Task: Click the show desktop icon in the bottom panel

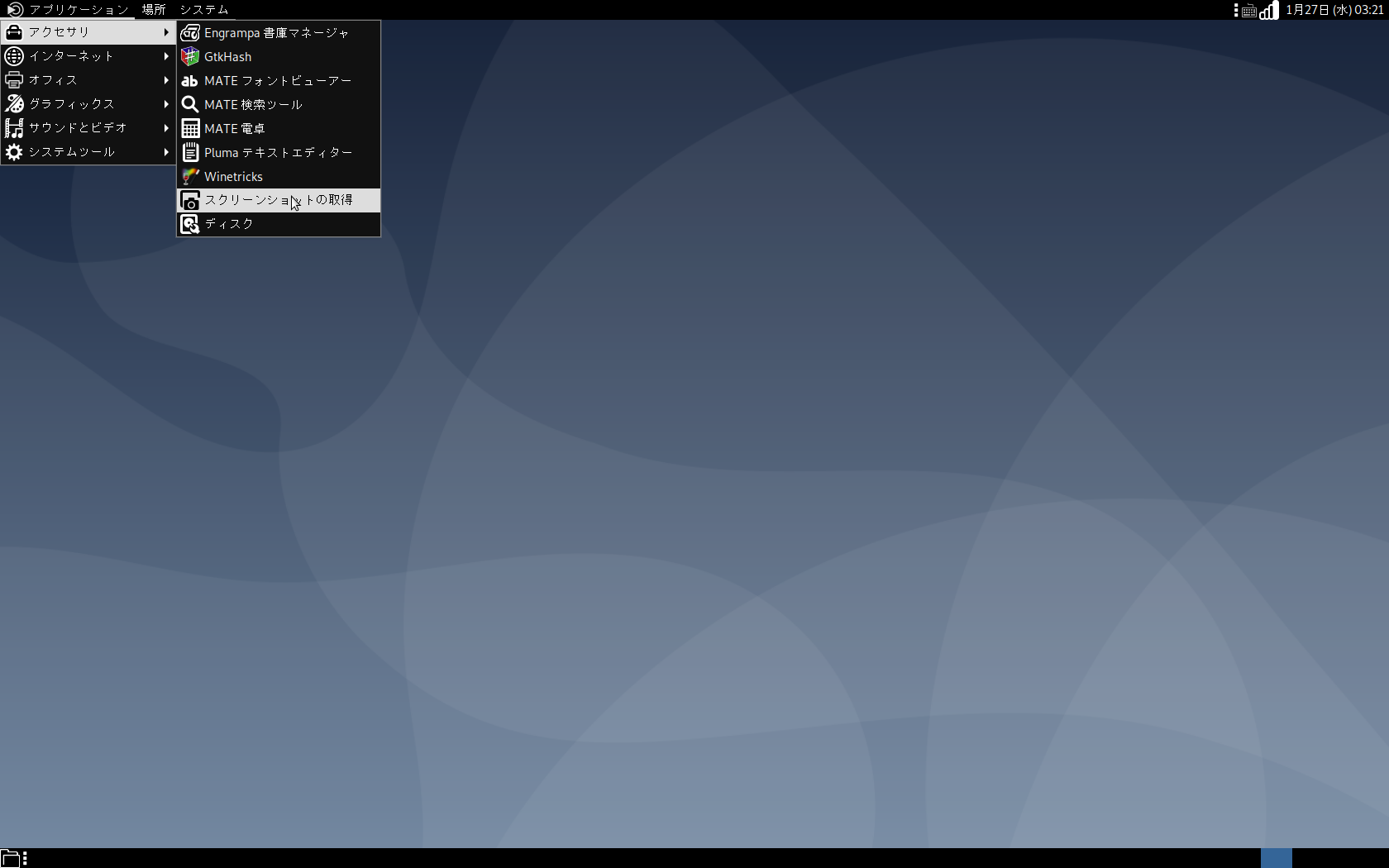Action: click(10, 858)
